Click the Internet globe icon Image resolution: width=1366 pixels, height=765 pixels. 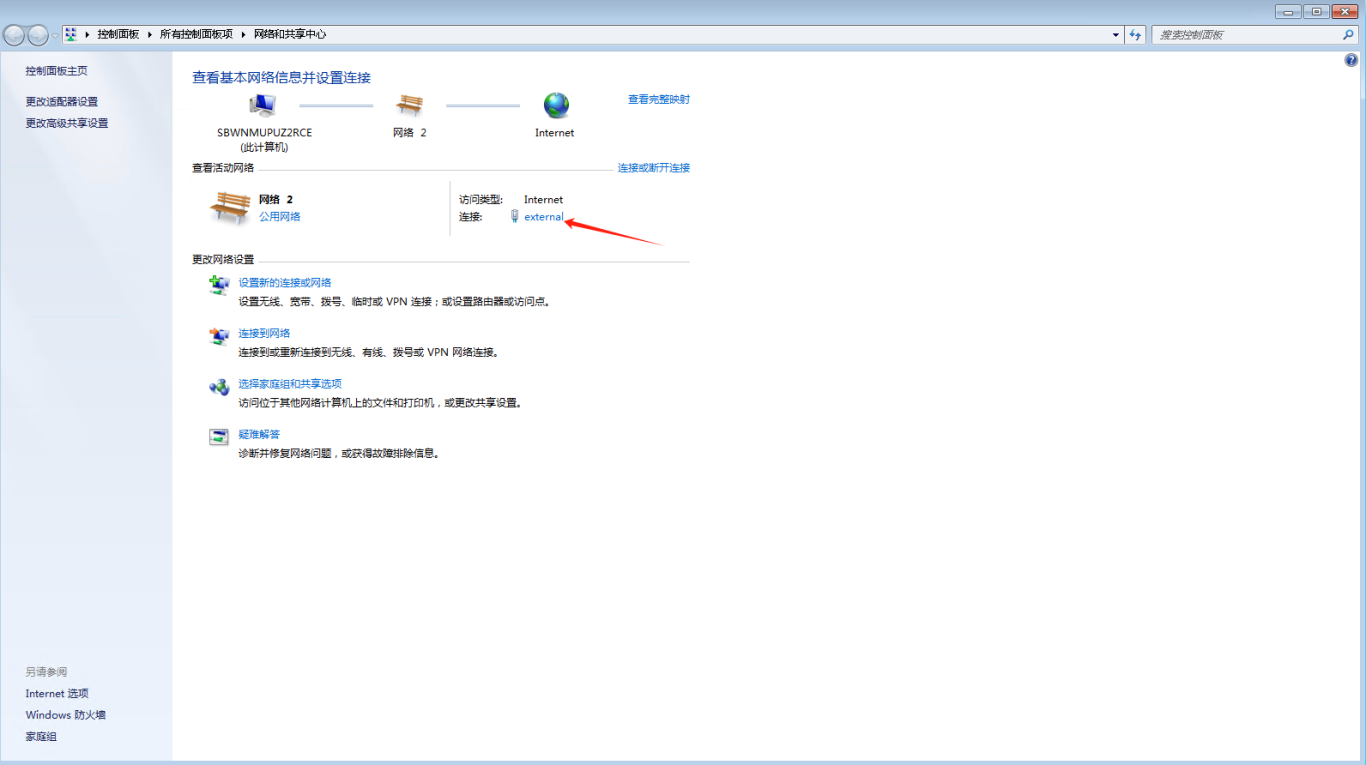556,105
